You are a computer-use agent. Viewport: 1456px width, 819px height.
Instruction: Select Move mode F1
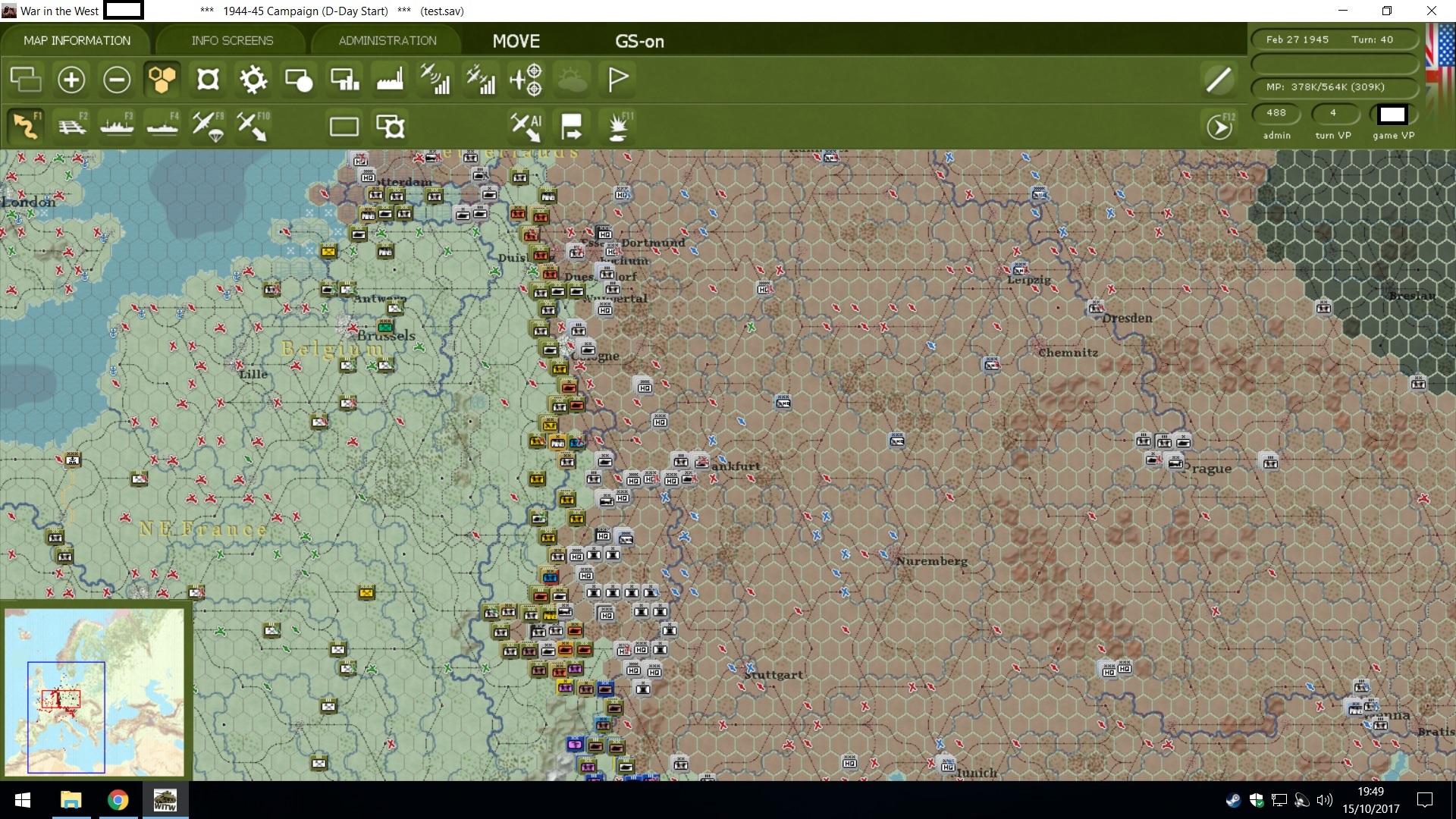coord(26,126)
